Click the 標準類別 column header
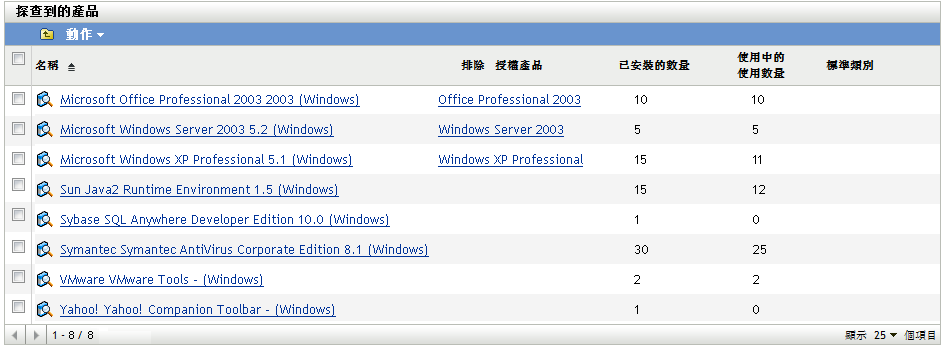 850,66
